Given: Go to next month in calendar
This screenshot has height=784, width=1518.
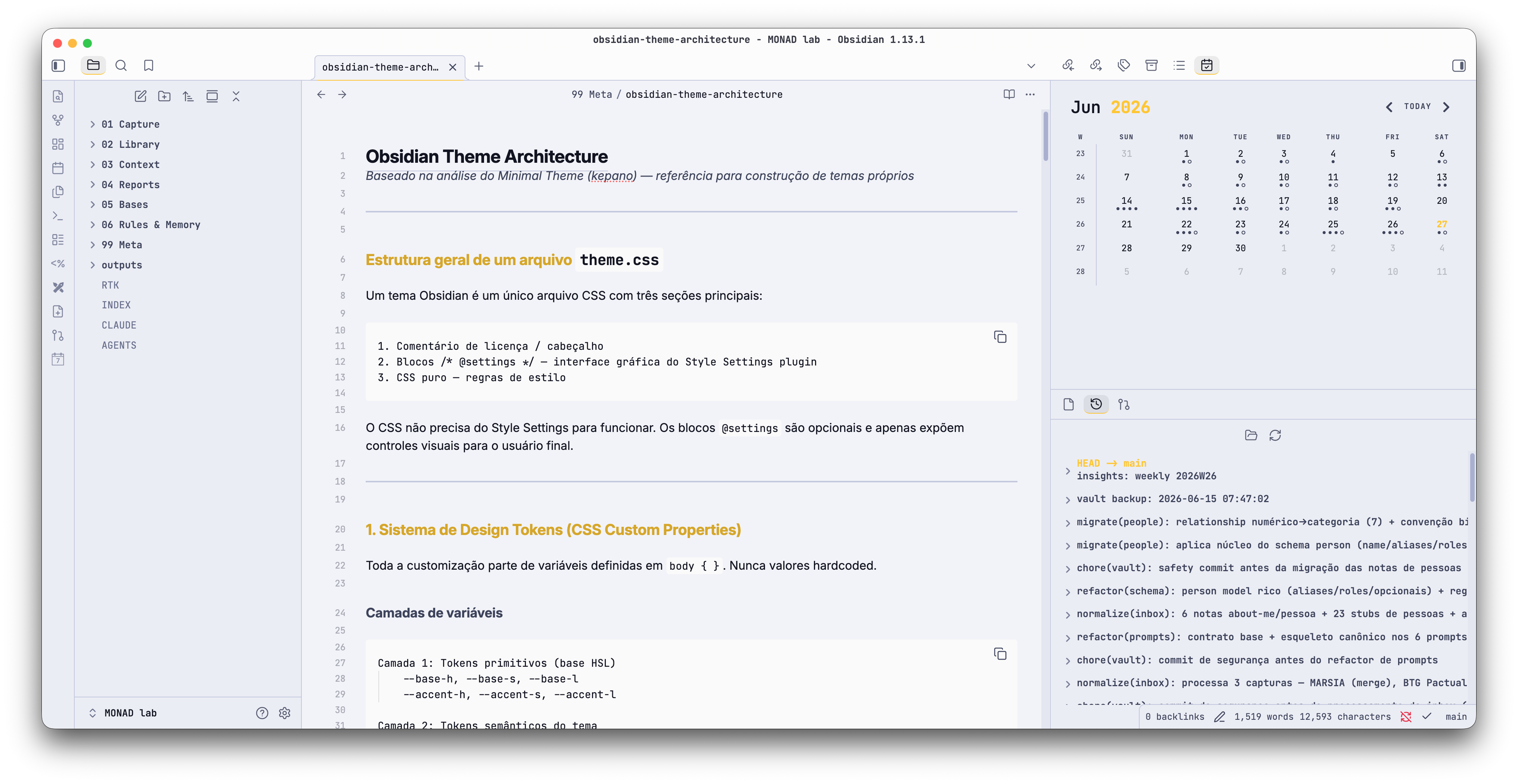Looking at the screenshot, I should point(1446,107).
